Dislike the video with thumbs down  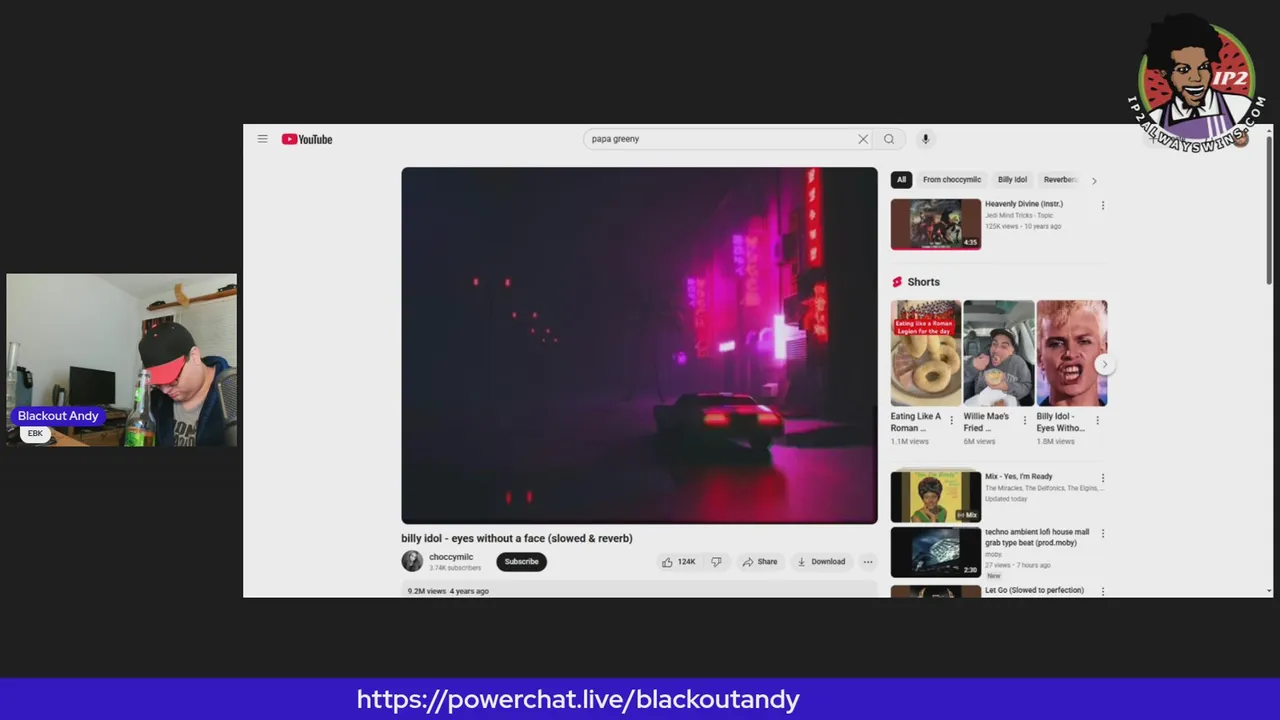tap(716, 562)
